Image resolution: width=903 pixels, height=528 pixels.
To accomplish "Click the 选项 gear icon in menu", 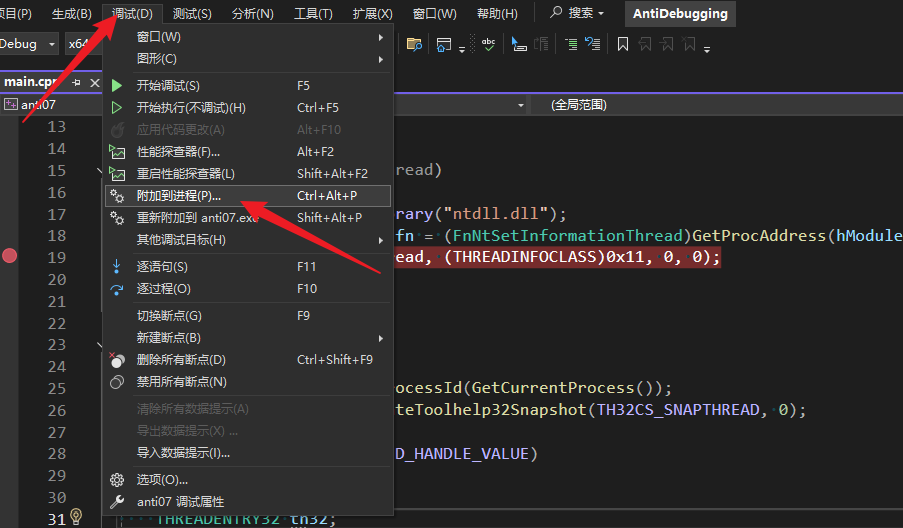I will tap(117, 480).
